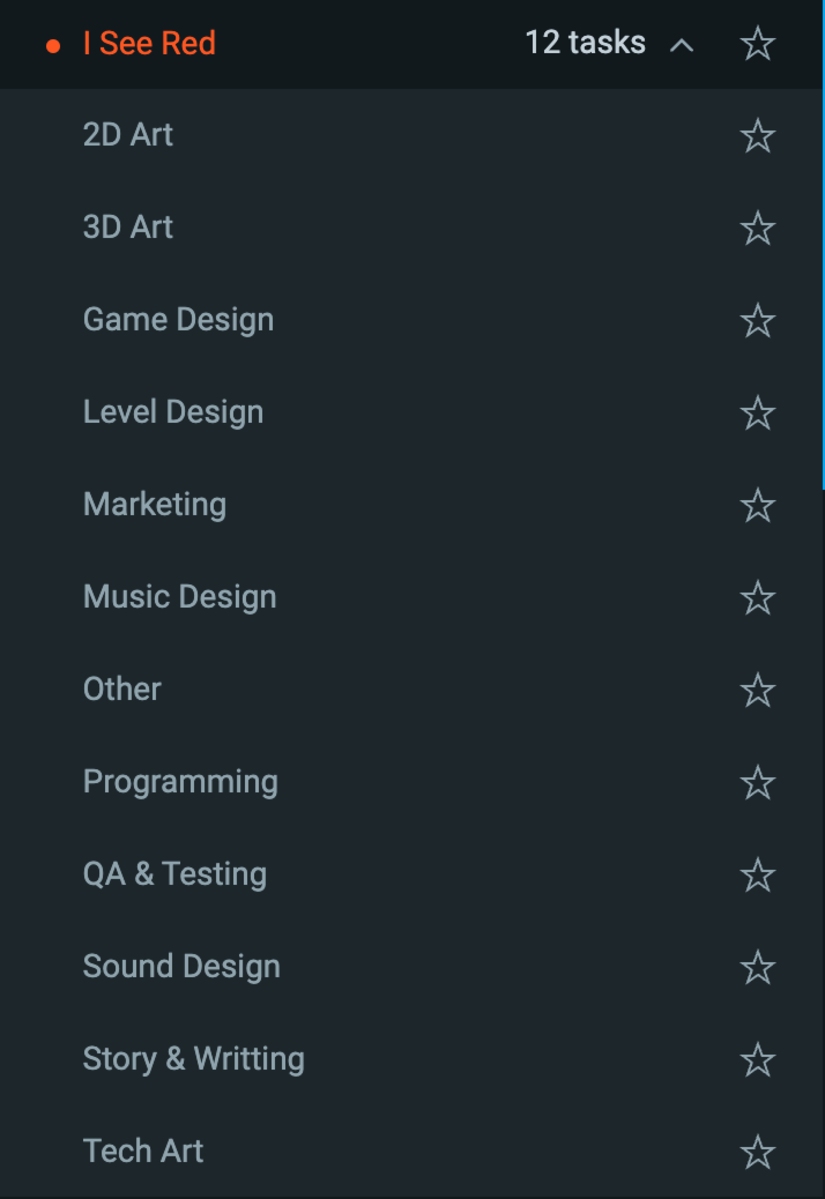825x1199 pixels.
Task: Favorite the 2D Art list
Action: tap(758, 136)
